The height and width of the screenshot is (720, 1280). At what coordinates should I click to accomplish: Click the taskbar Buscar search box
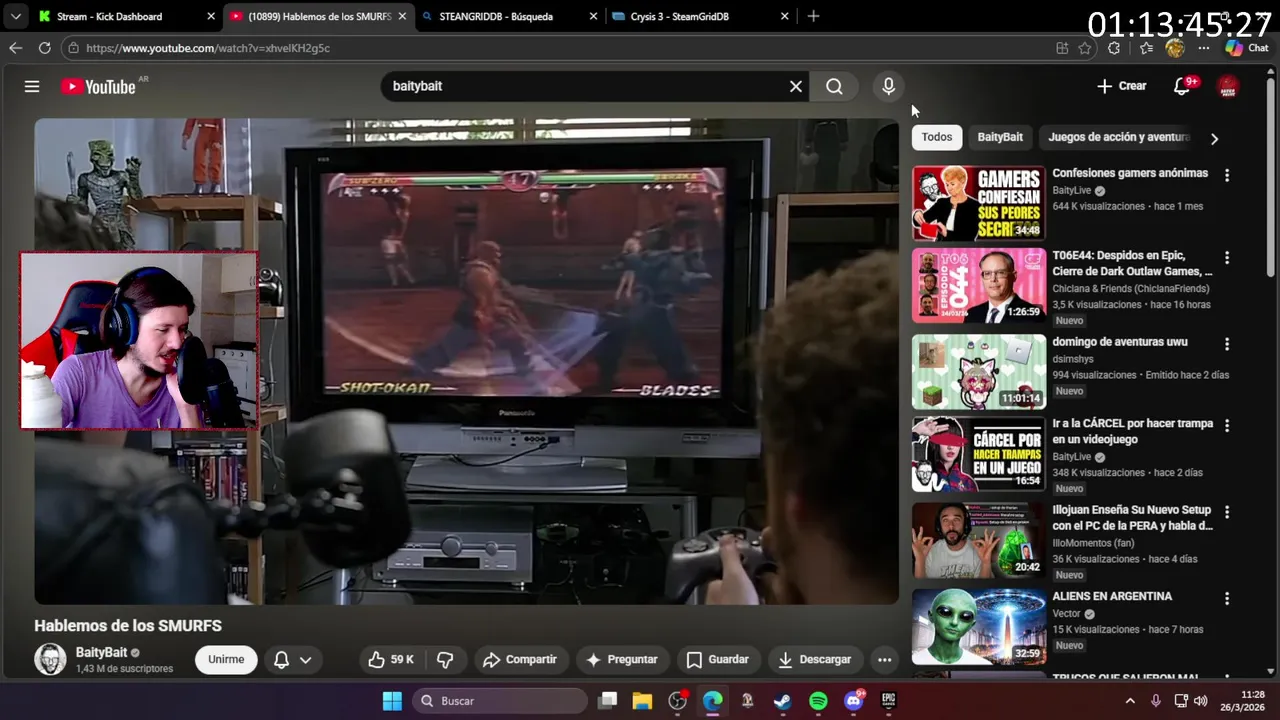coord(500,701)
